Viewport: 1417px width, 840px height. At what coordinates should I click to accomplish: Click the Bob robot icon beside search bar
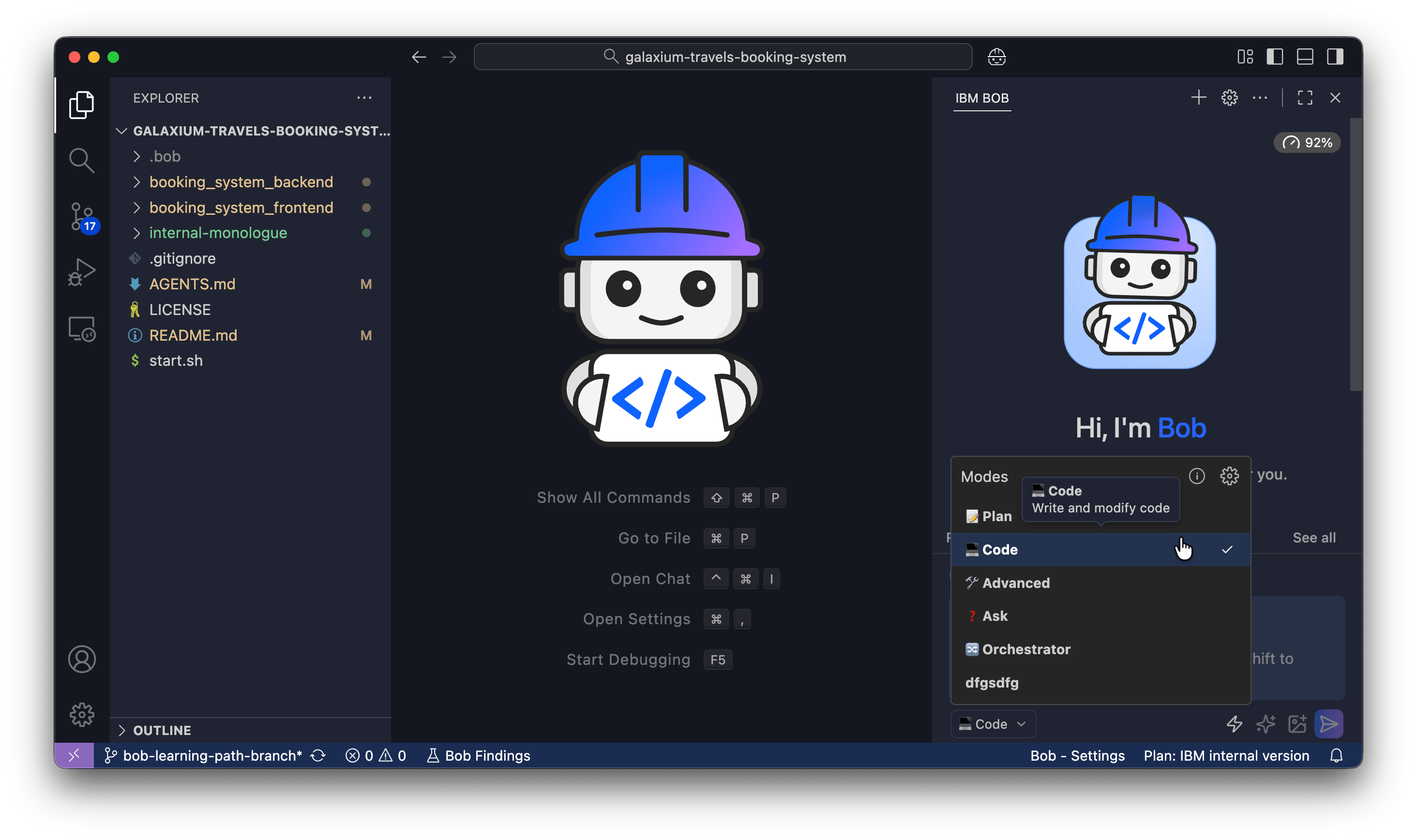[x=996, y=57]
